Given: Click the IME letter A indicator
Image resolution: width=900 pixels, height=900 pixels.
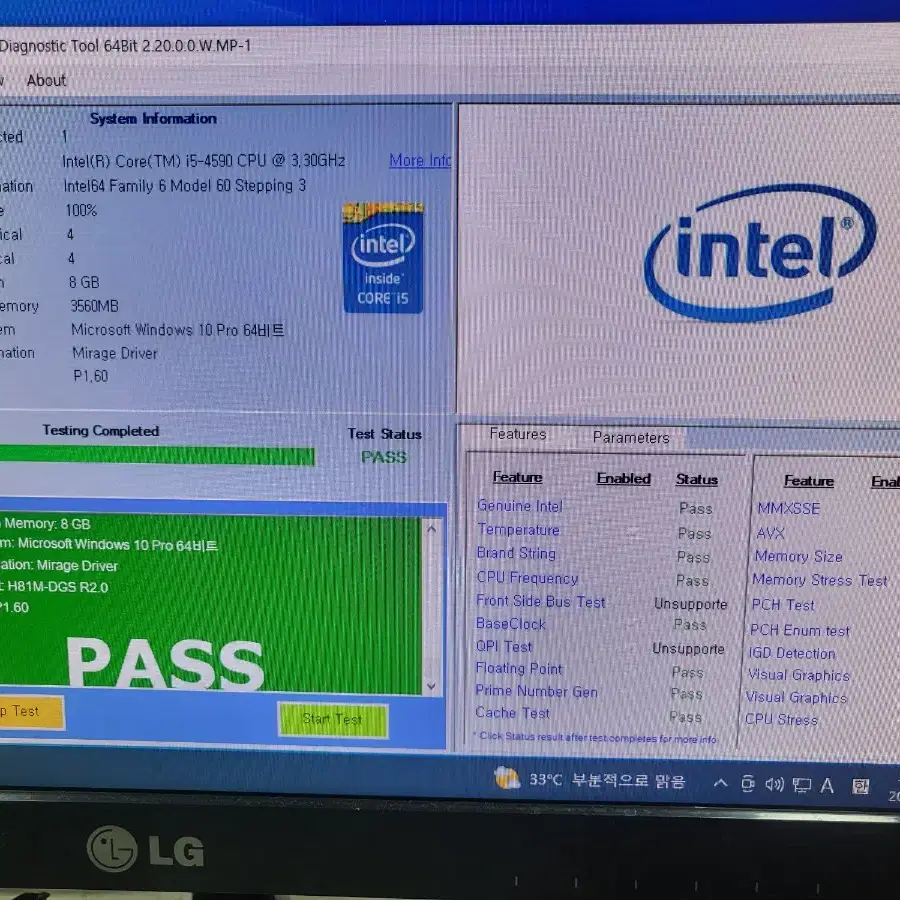Looking at the screenshot, I should coord(827,785).
